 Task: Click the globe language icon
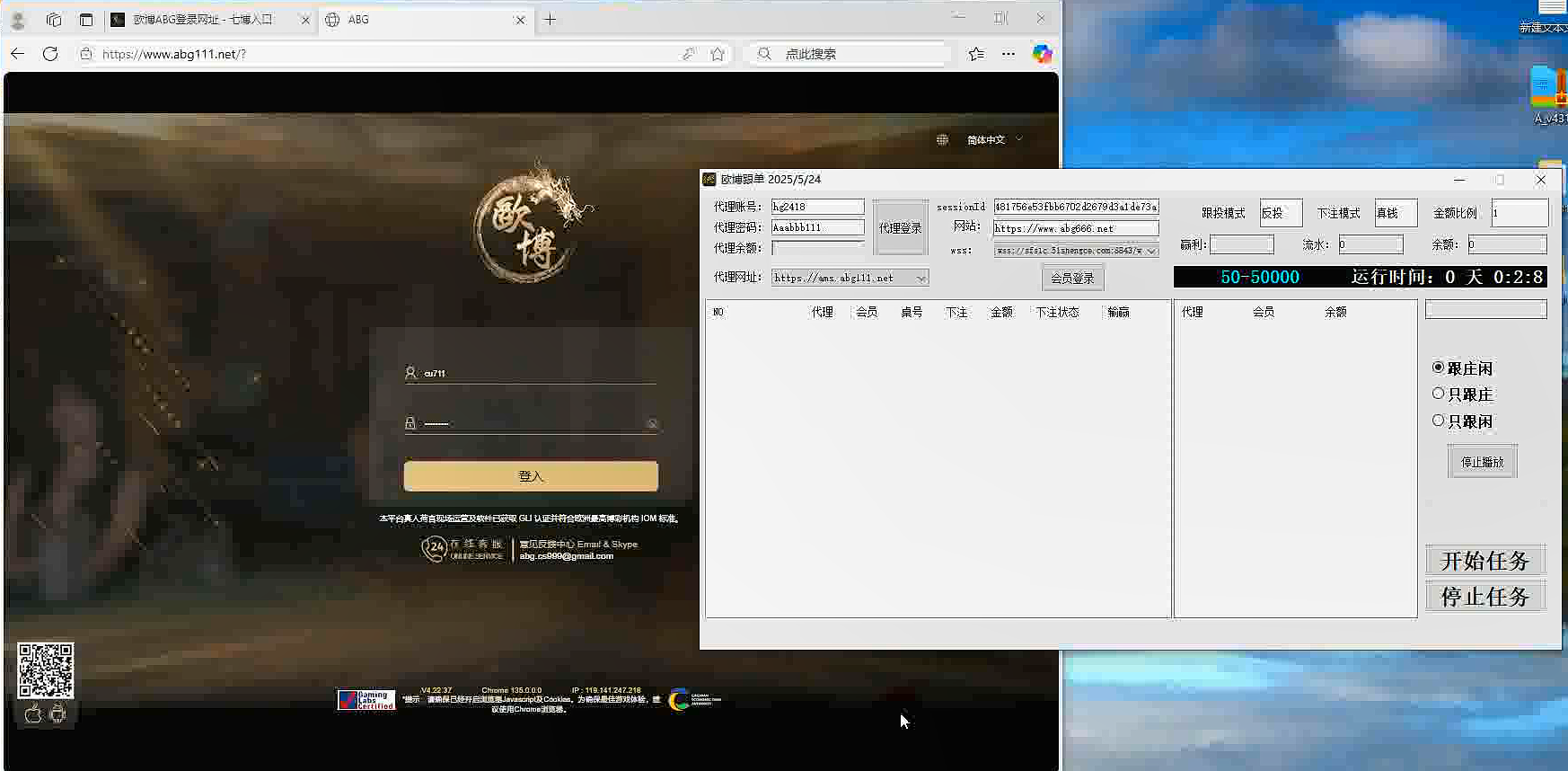[942, 140]
